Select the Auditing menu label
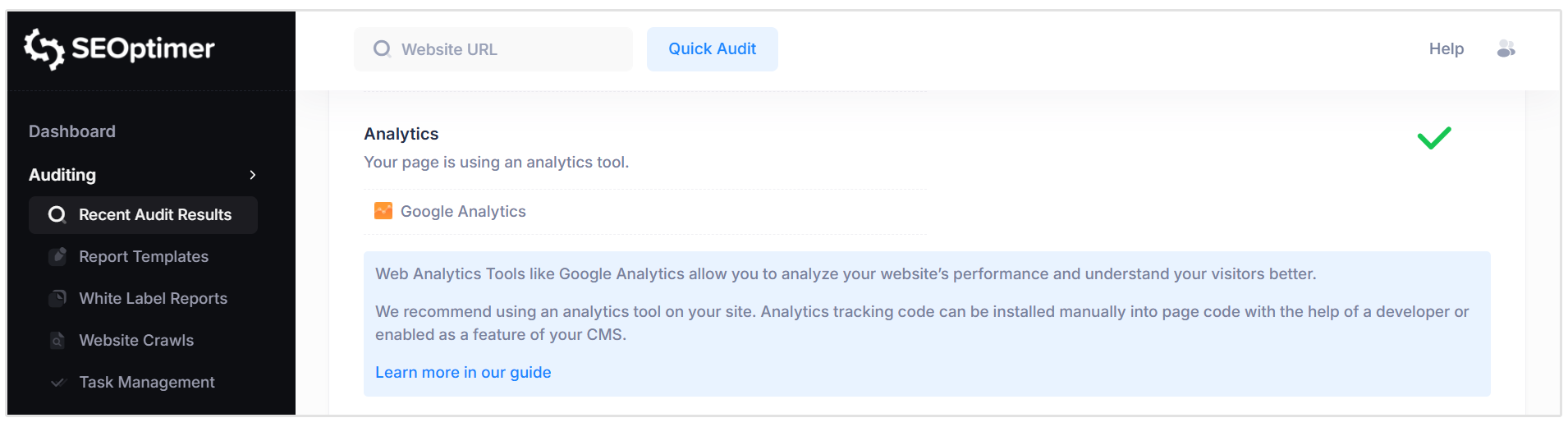The image size is (1568, 427). (x=62, y=175)
